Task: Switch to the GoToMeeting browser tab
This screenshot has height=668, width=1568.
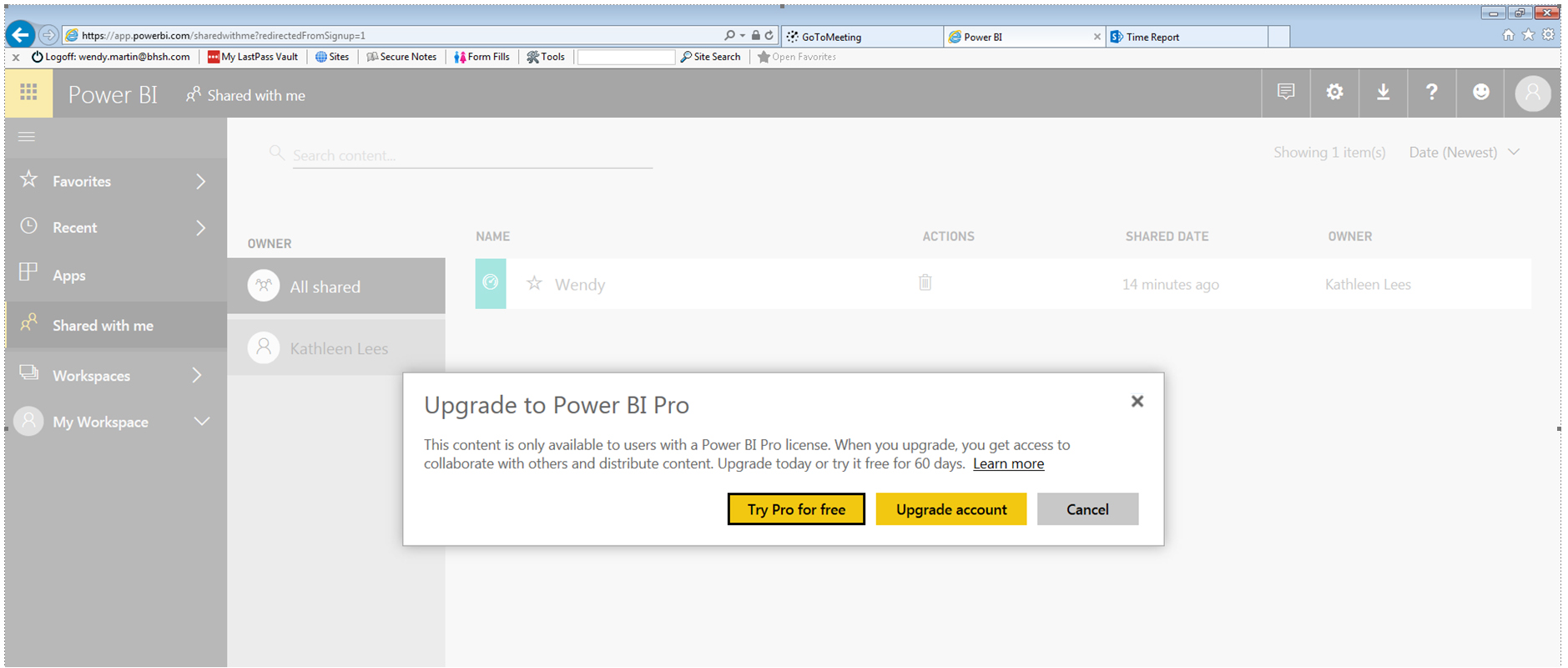Action: click(863, 37)
